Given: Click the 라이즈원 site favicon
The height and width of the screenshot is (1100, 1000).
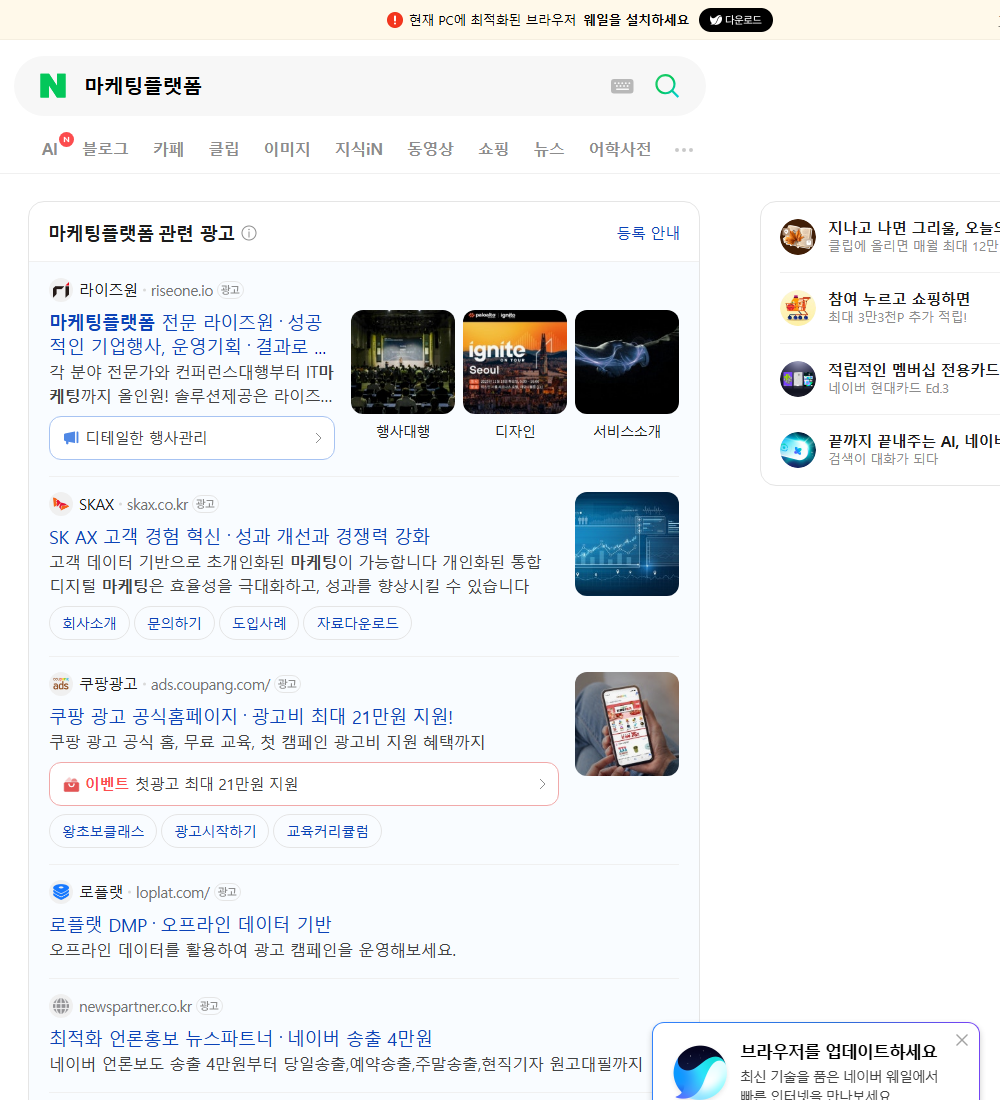Looking at the screenshot, I should 61,290.
